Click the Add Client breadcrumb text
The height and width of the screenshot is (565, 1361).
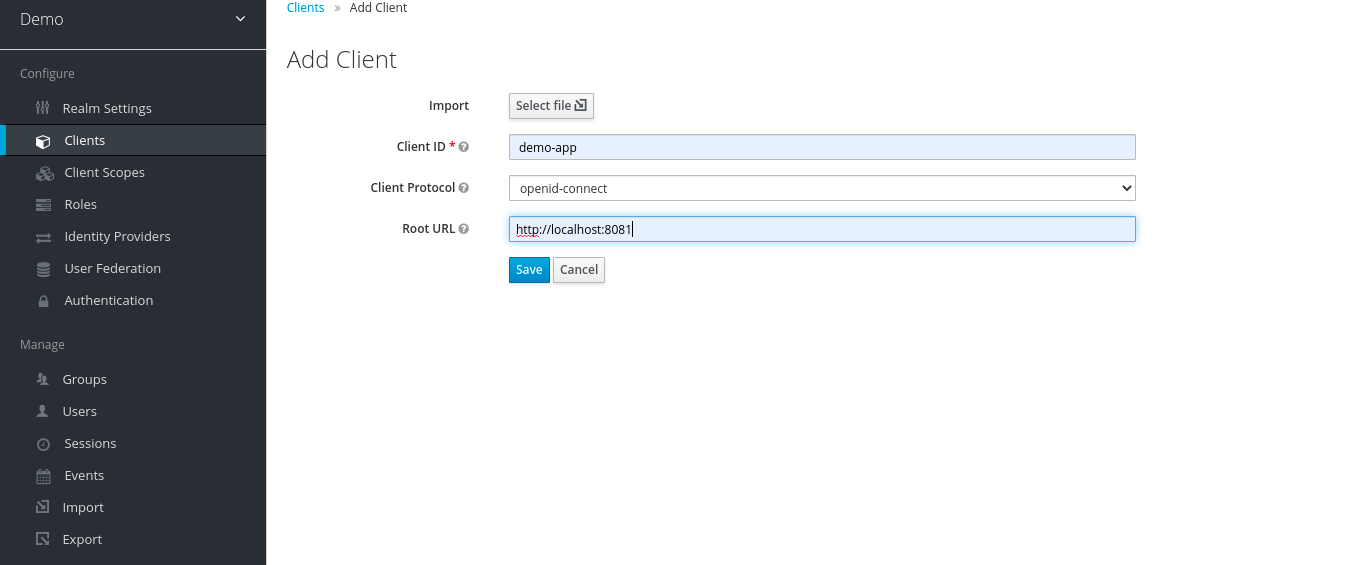(379, 8)
